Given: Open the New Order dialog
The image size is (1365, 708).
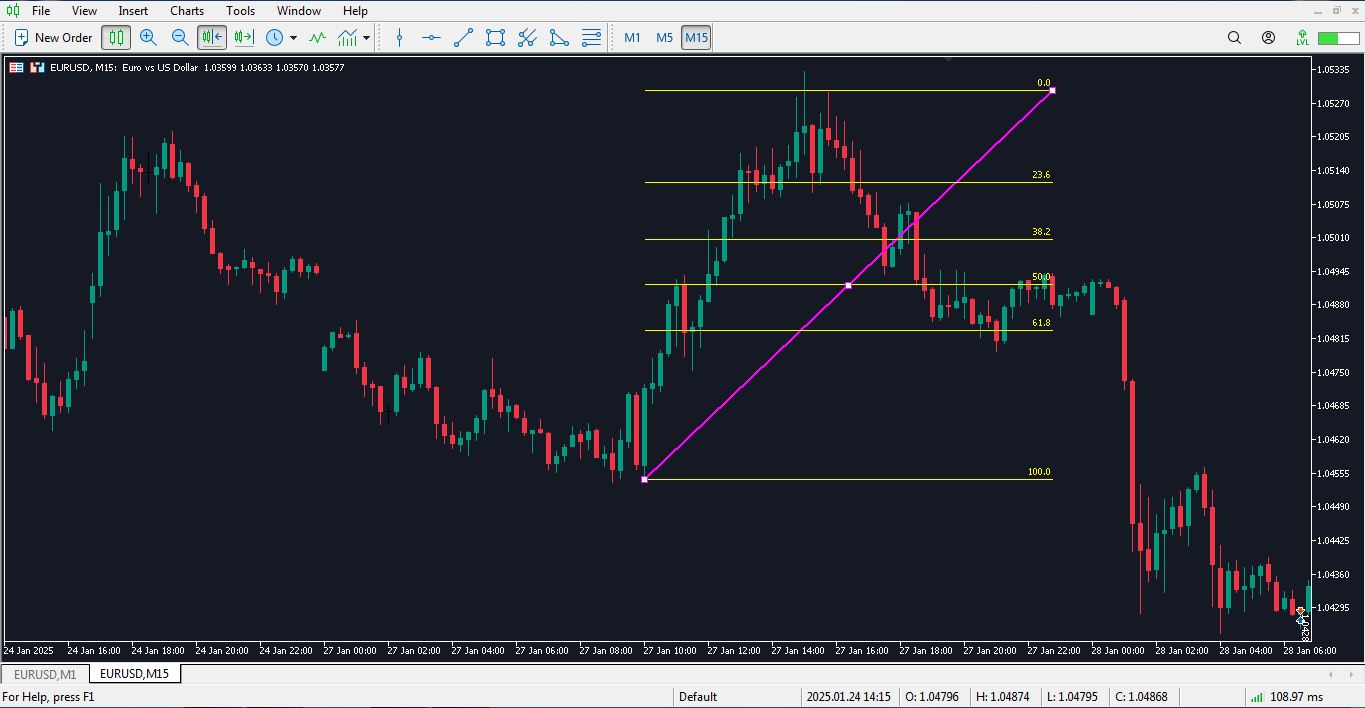Looking at the screenshot, I should (53, 38).
